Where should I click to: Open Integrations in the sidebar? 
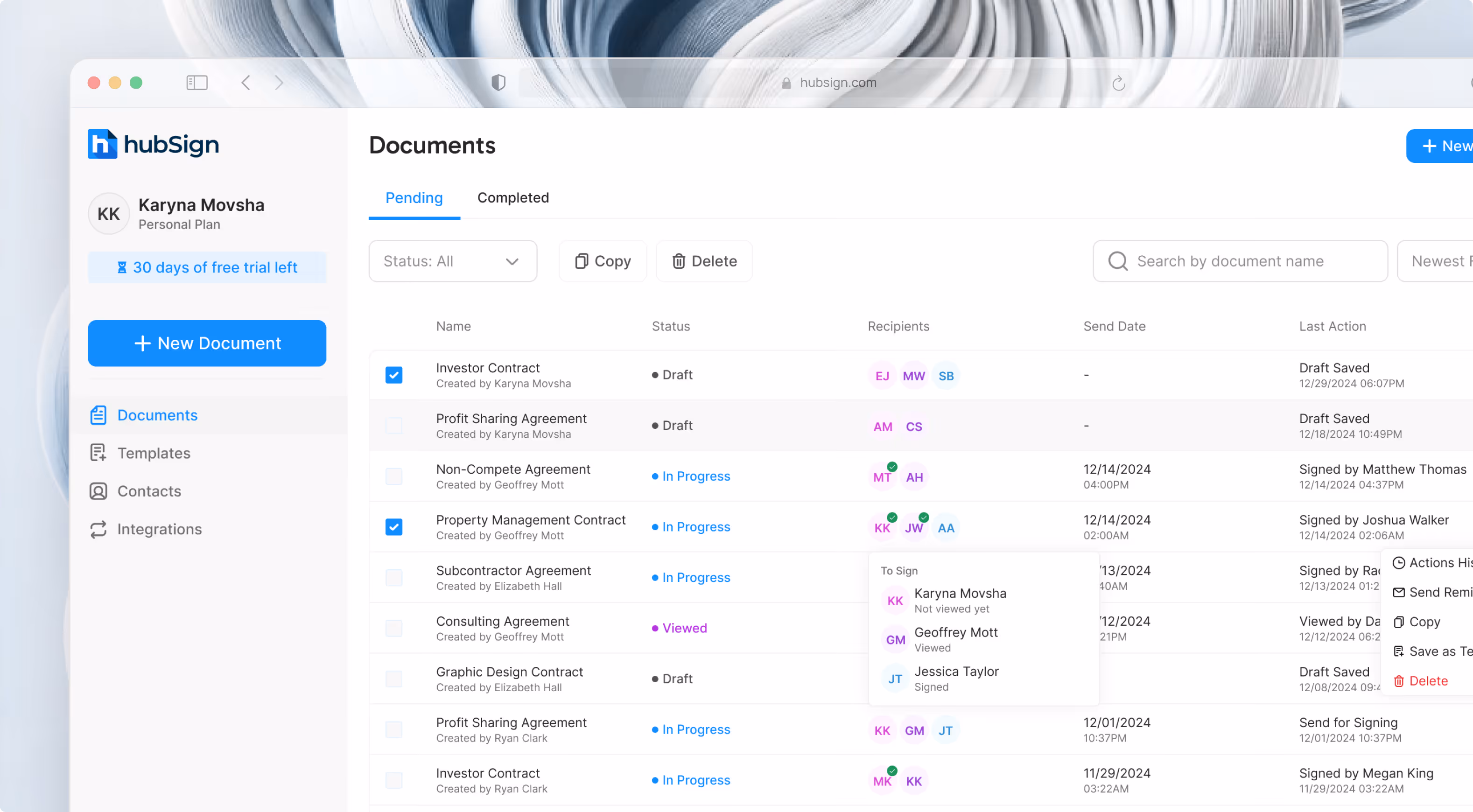click(x=146, y=529)
